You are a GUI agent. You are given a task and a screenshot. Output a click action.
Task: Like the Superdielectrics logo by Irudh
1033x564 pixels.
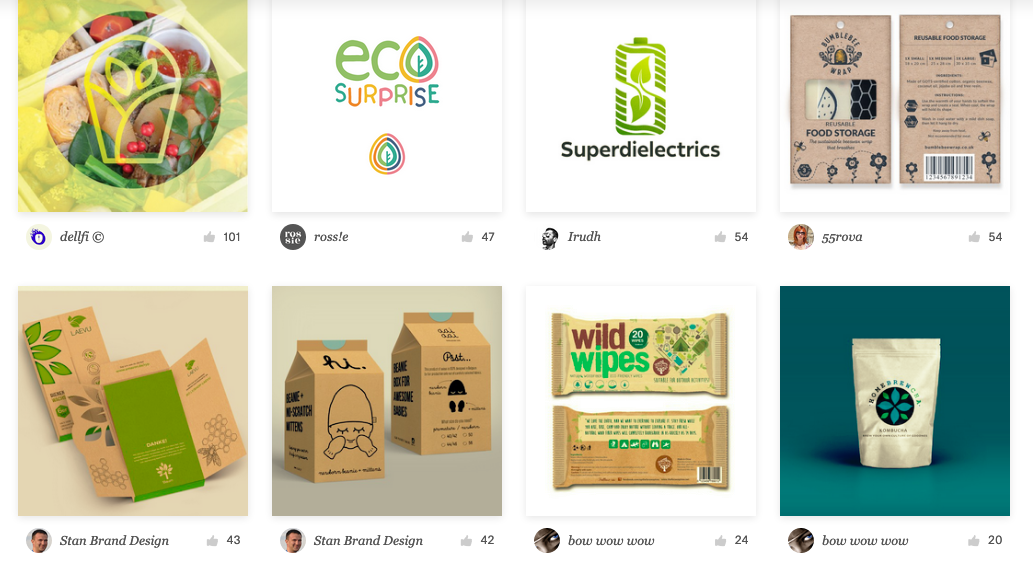click(x=720, y=237)
